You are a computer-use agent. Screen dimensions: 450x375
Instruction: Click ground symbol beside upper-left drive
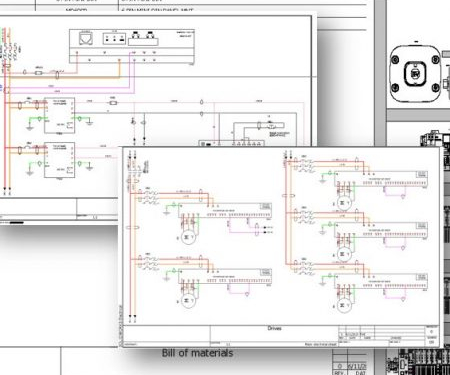(x=167, y=211)
